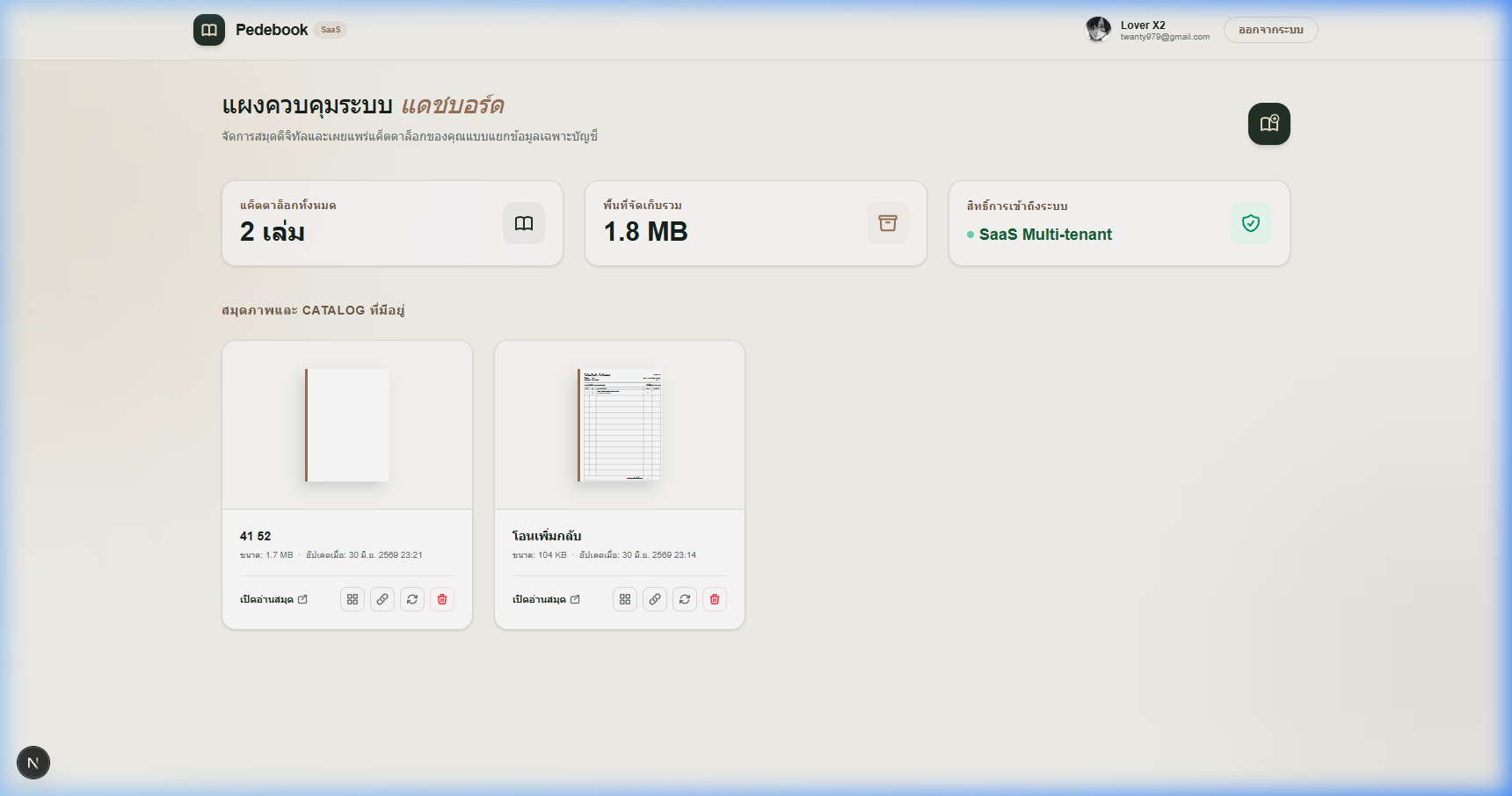1512x796 pixels.
Task: Click the storage archive box icon
Action: pos(888,223)
